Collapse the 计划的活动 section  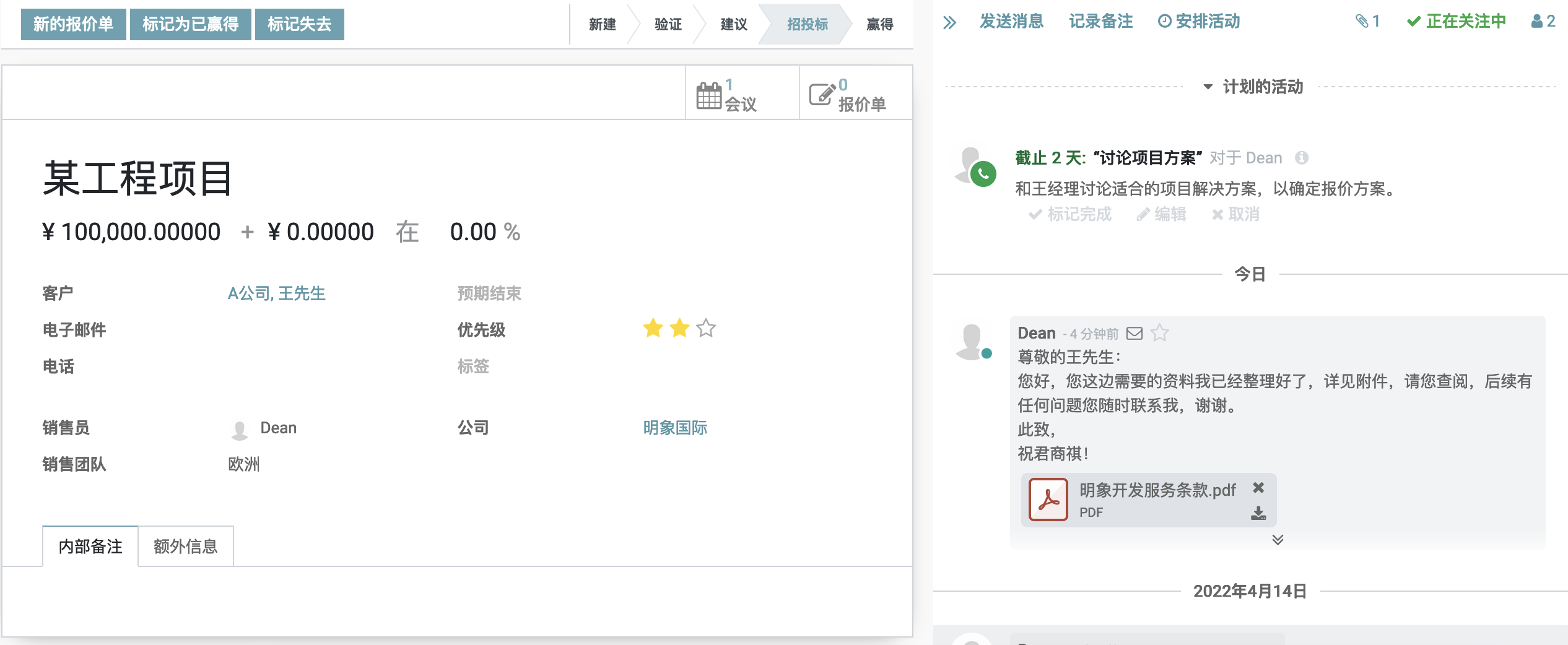pos(1208,87)
